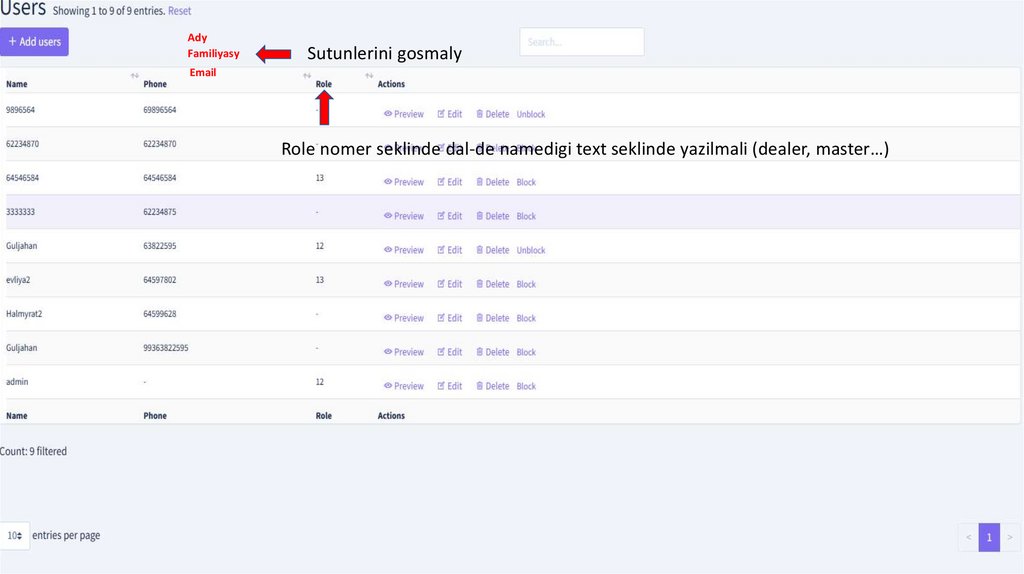Edit user evliya2 via pencil icon
Screen dimensions: 1024x574
point(442,284)
